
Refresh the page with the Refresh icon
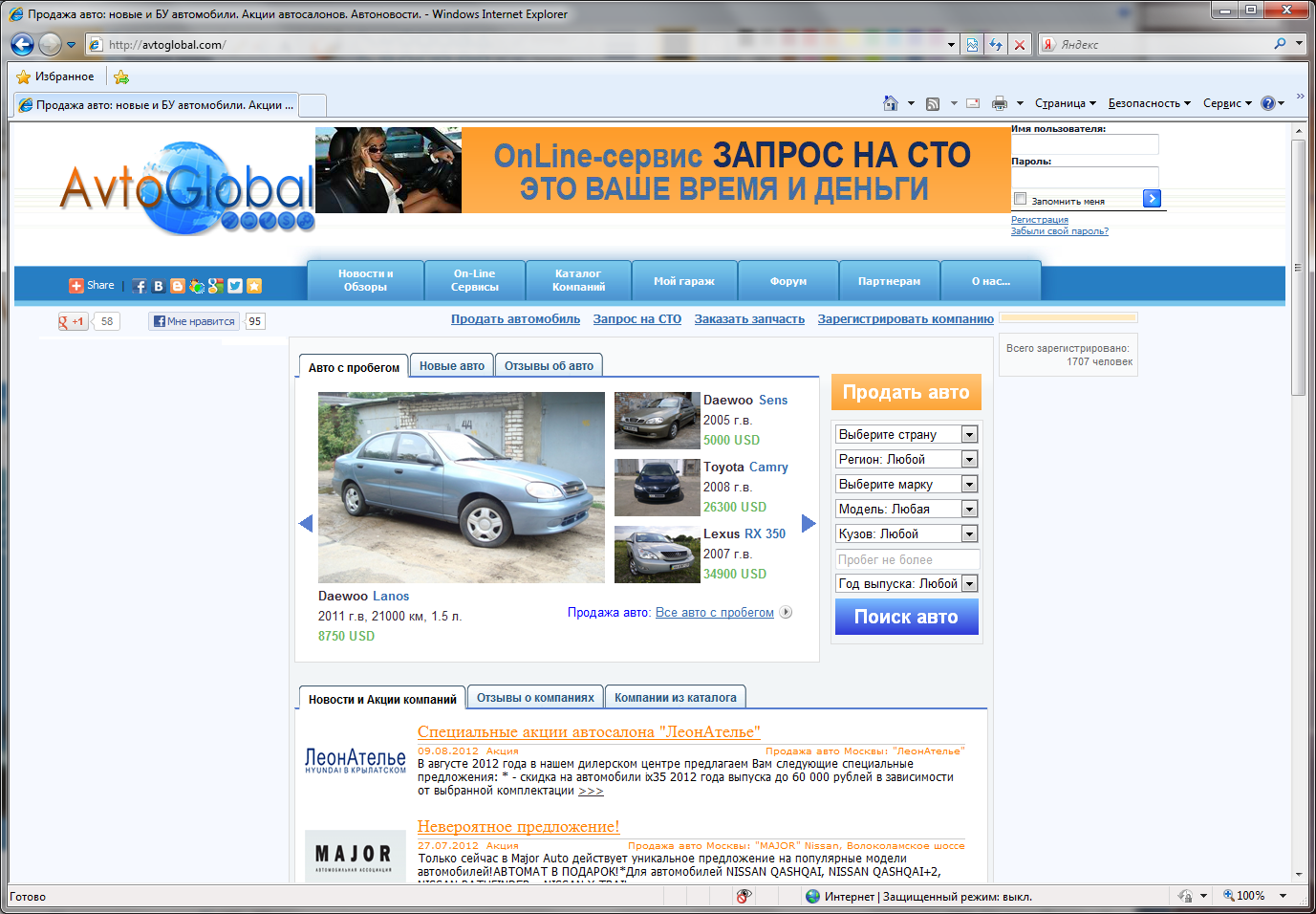click(996, 45)
